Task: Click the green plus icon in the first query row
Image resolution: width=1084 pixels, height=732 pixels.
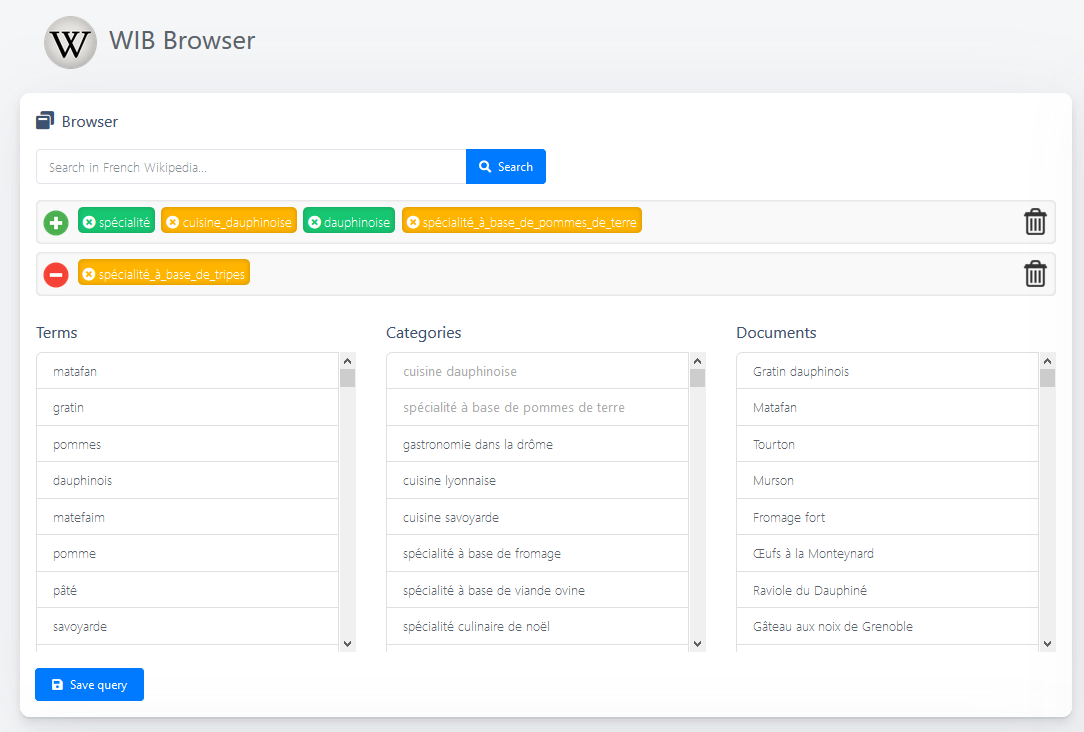Action: [56, 222]
